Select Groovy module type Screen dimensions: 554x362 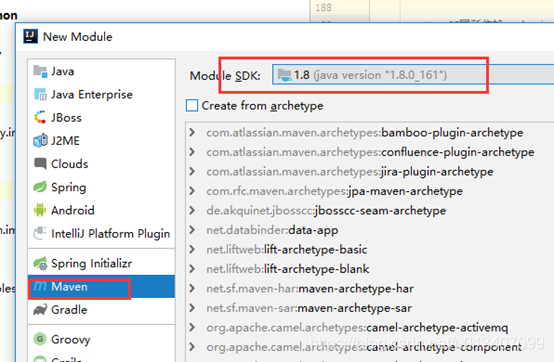click(x=101, y=339)
